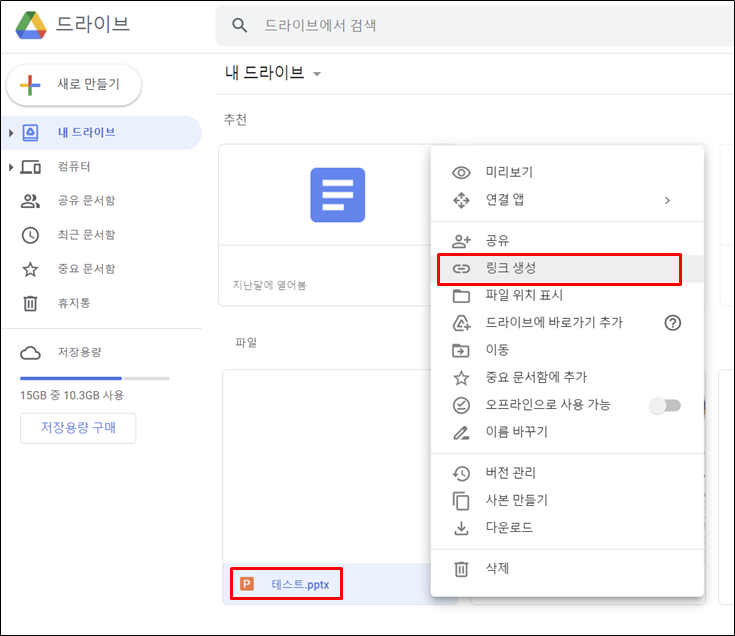Select the 테스트.pptx file
This screenshot has height=636, width=735.
(300, 584)
